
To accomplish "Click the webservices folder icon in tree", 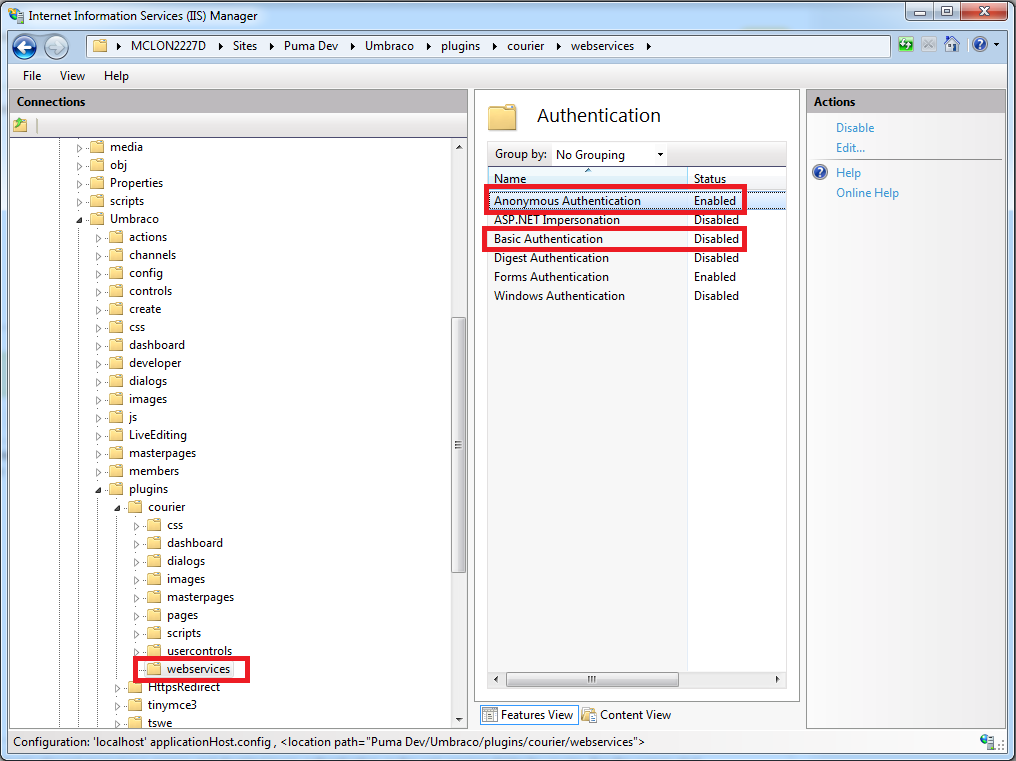I will click(x=154, y=668).
